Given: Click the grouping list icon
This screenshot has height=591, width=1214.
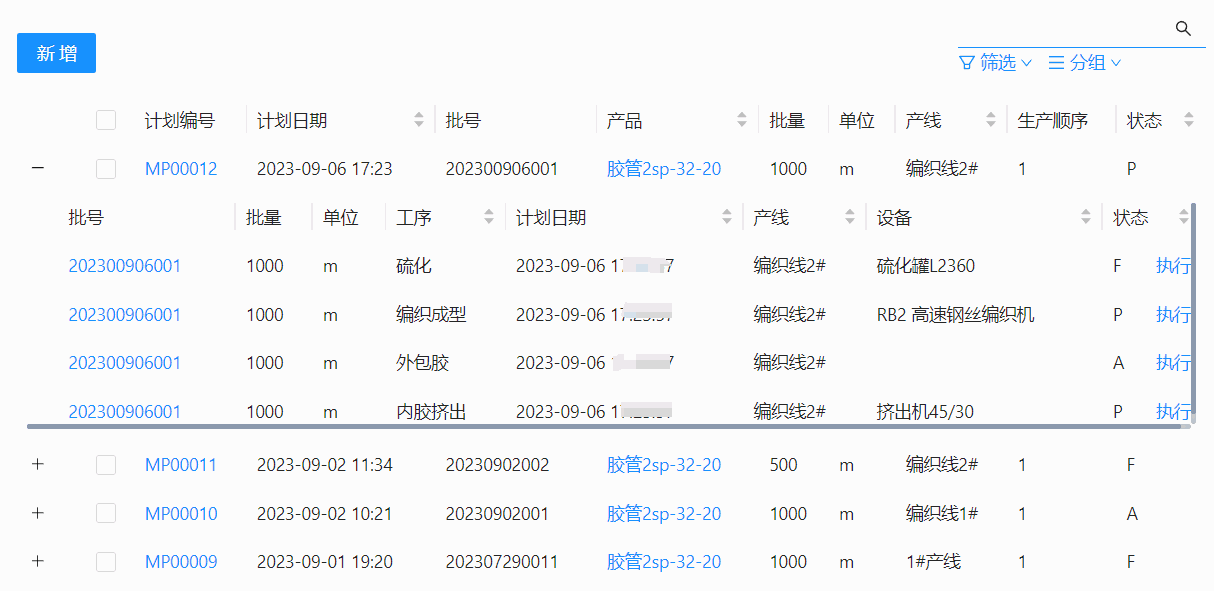Looking at the screenshot, I should pos(1056,63).
